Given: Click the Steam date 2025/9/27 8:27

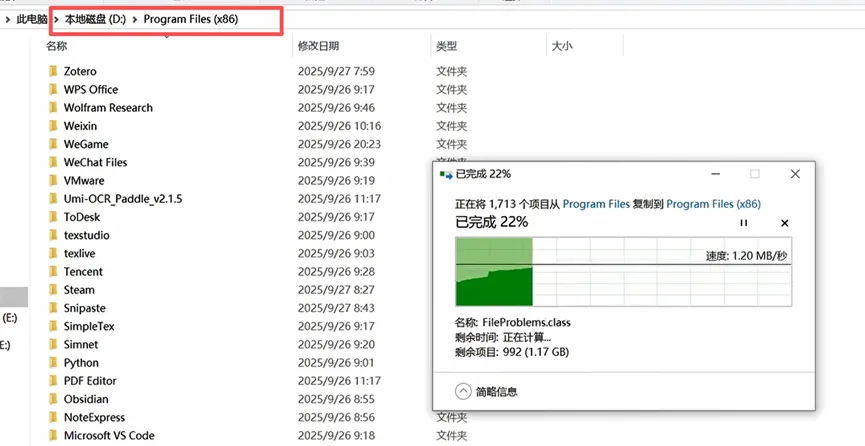Looking at the screenshot, I should pyautogui.click(x=336, y=290).
